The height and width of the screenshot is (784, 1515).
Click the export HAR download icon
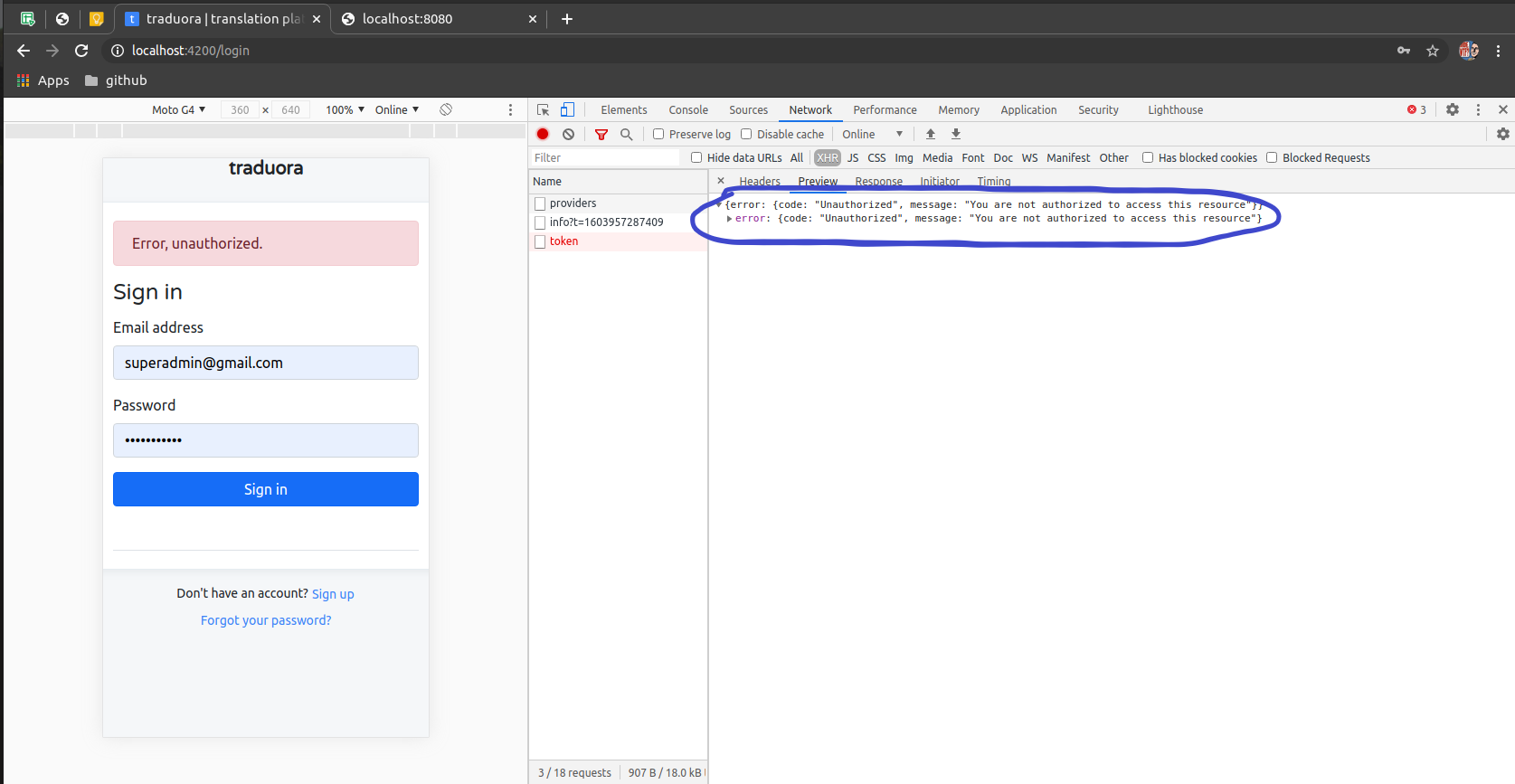point(956,134)
